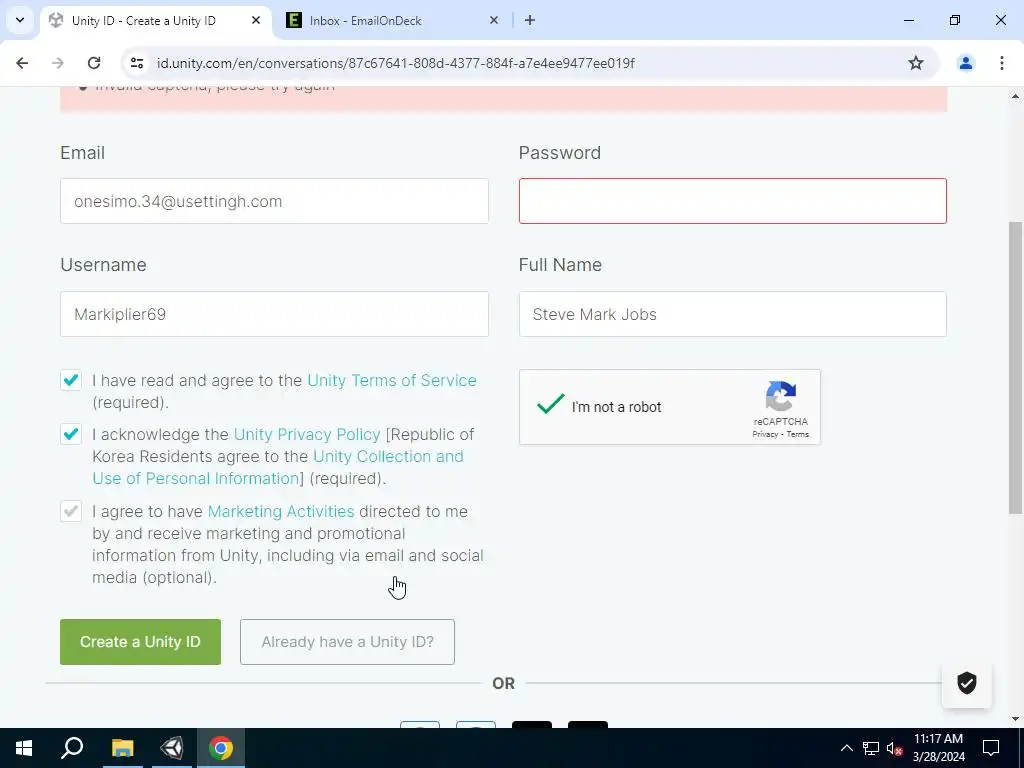This screenshot has height=768, width=1024.
Task: Click the Create a Unity ID button
Action: tap(140, 642)
